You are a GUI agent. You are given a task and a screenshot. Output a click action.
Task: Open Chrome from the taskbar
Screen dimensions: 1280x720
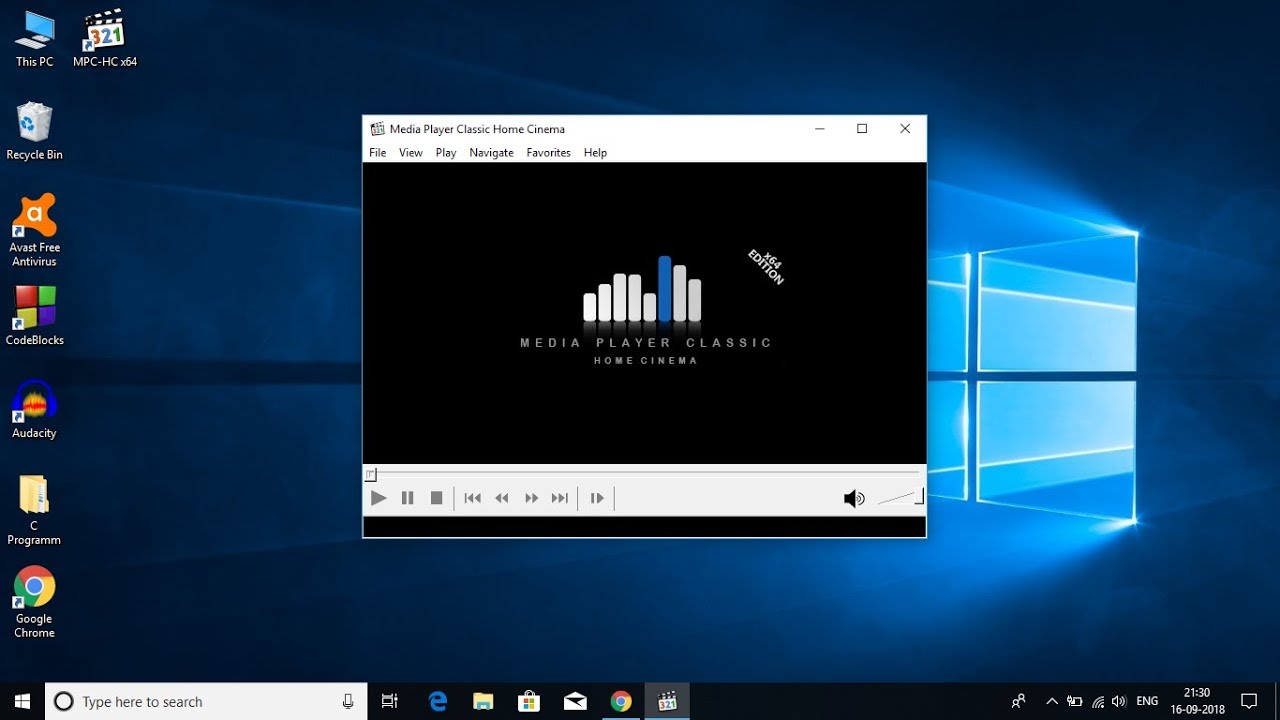621,701
